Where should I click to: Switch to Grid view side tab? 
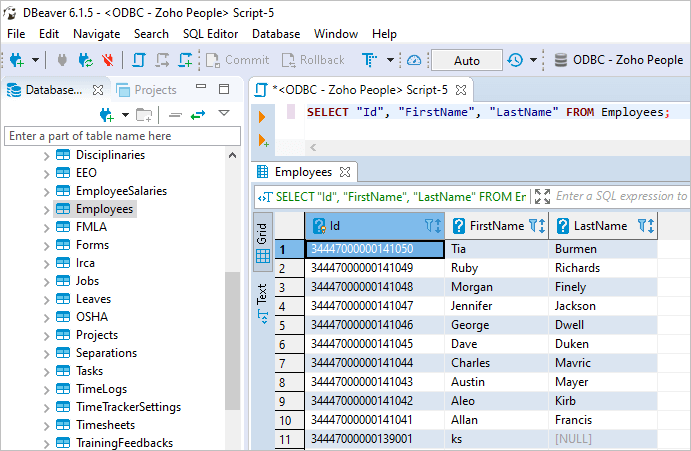tap(263, 242)
